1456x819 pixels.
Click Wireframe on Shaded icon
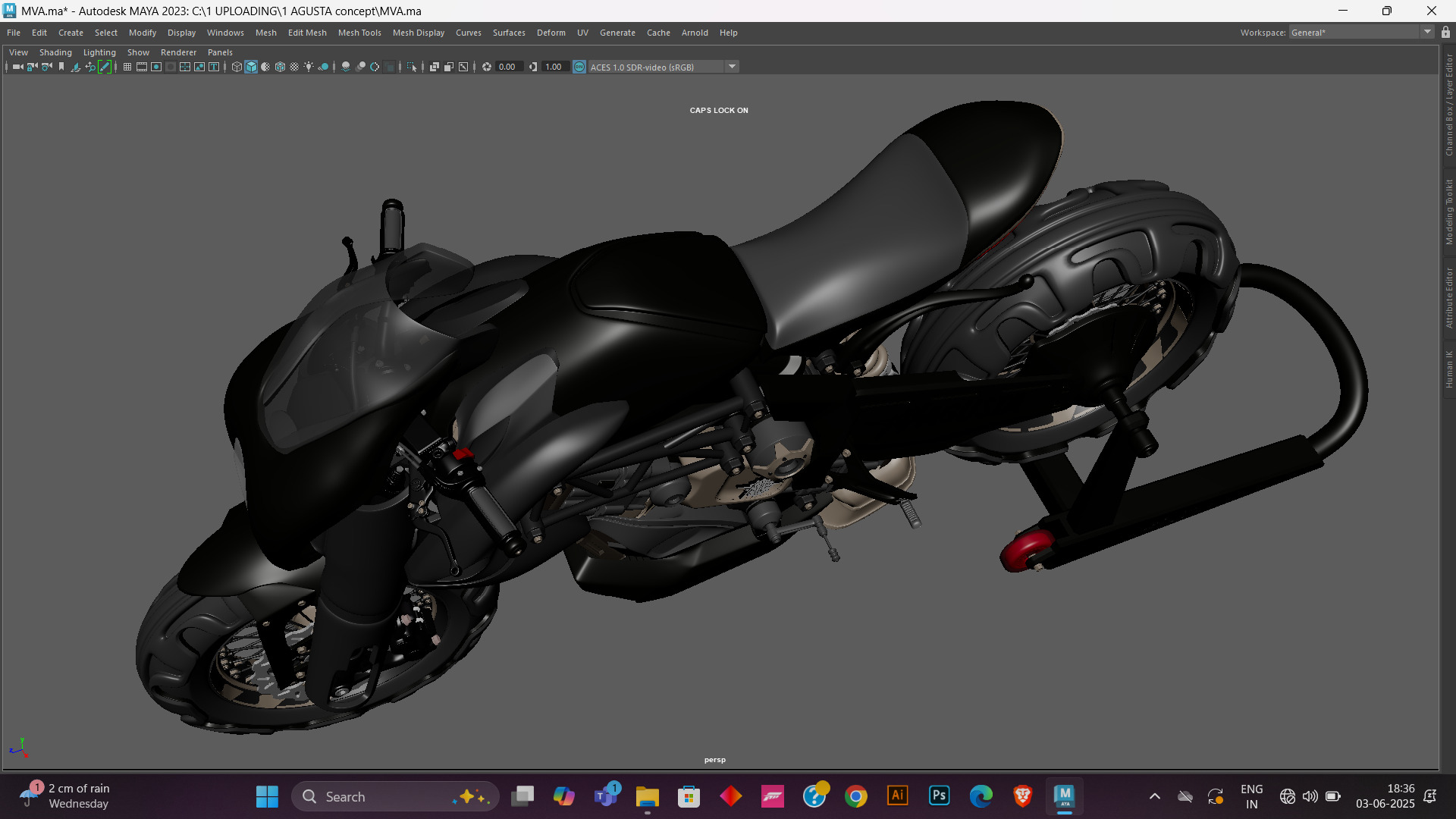(x=280, y=67)
